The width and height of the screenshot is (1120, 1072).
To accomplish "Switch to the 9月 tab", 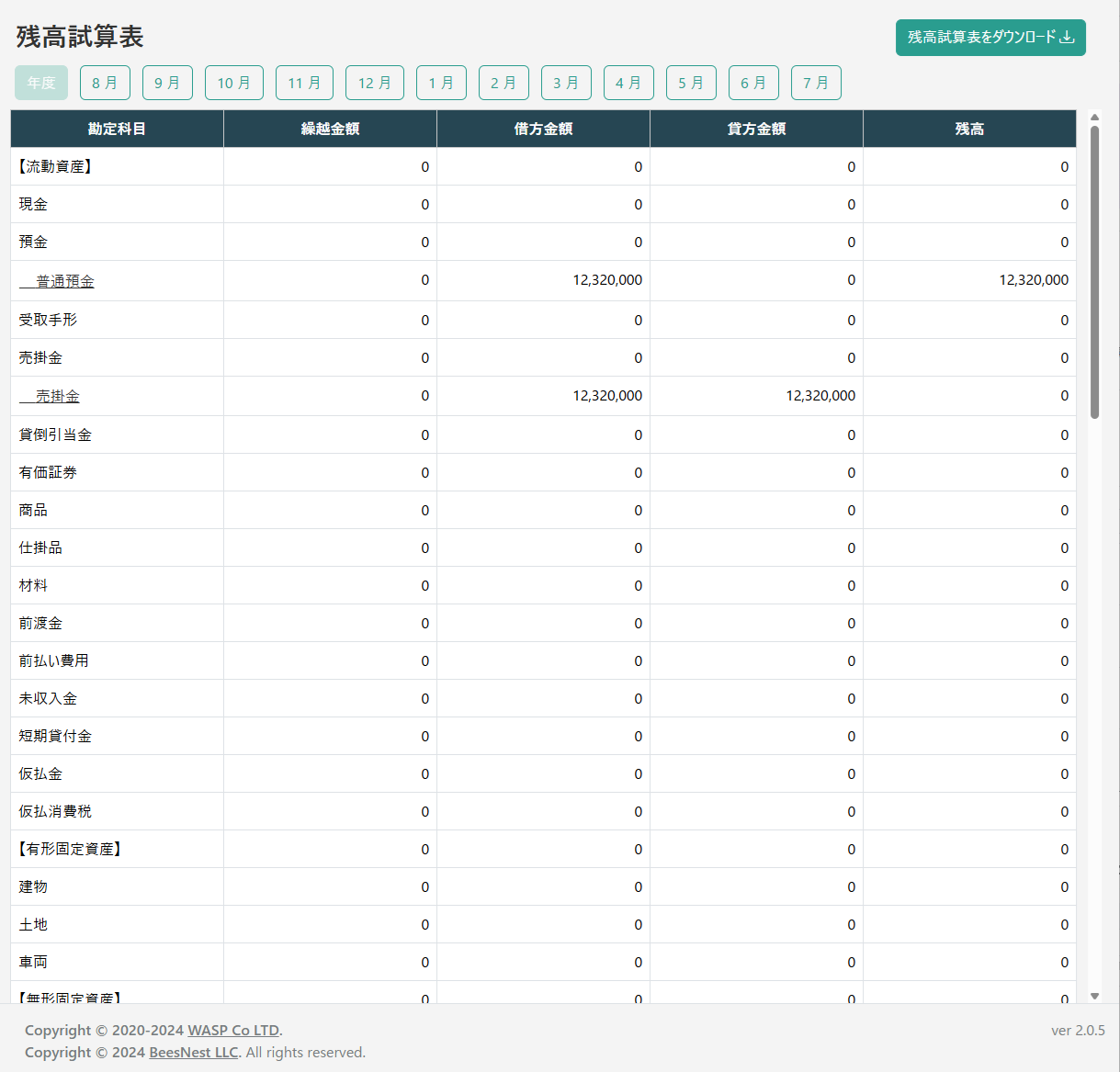I will pyautogui.click(x=167, y=83).
